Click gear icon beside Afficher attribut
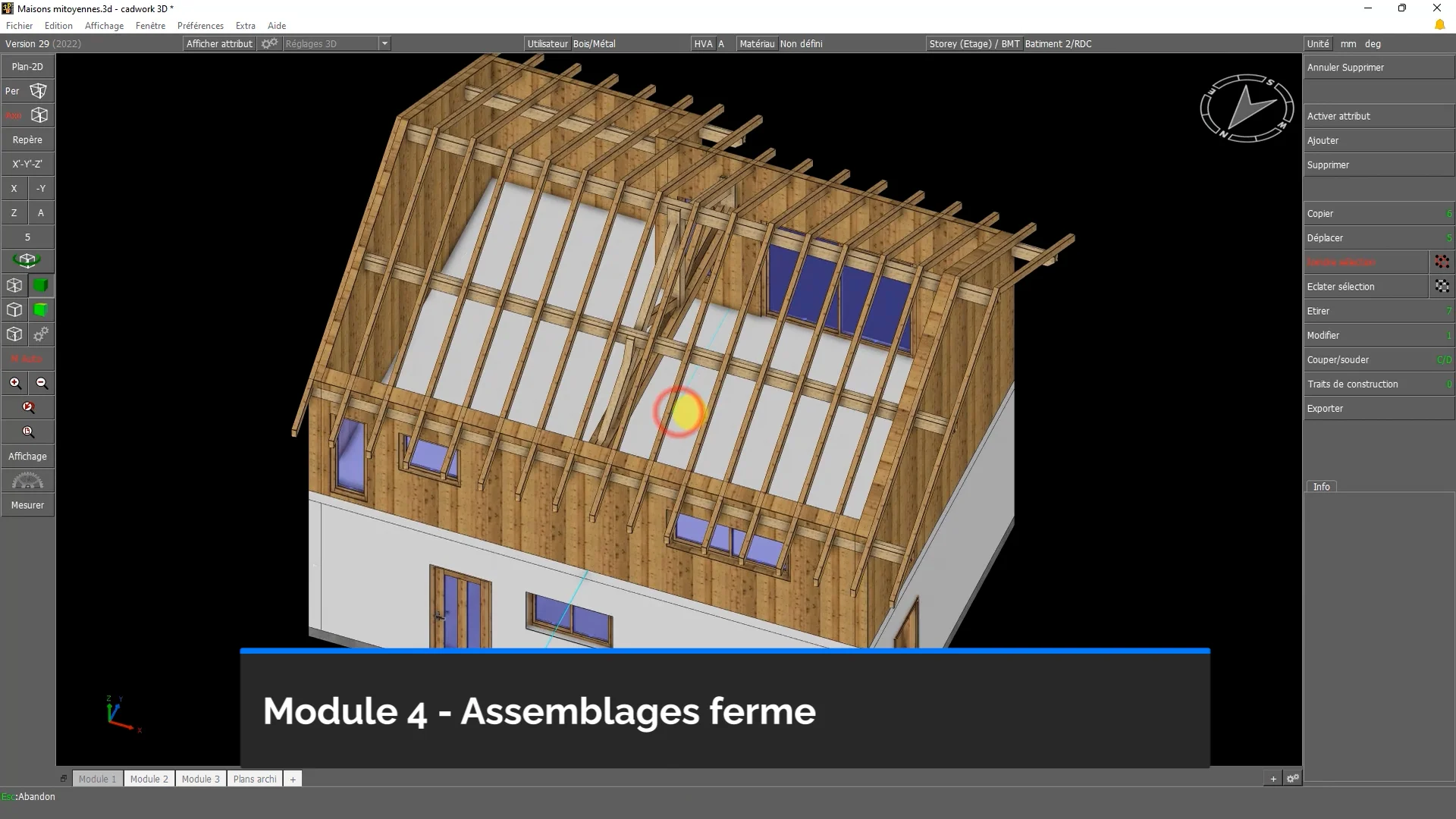 [269, 44]
